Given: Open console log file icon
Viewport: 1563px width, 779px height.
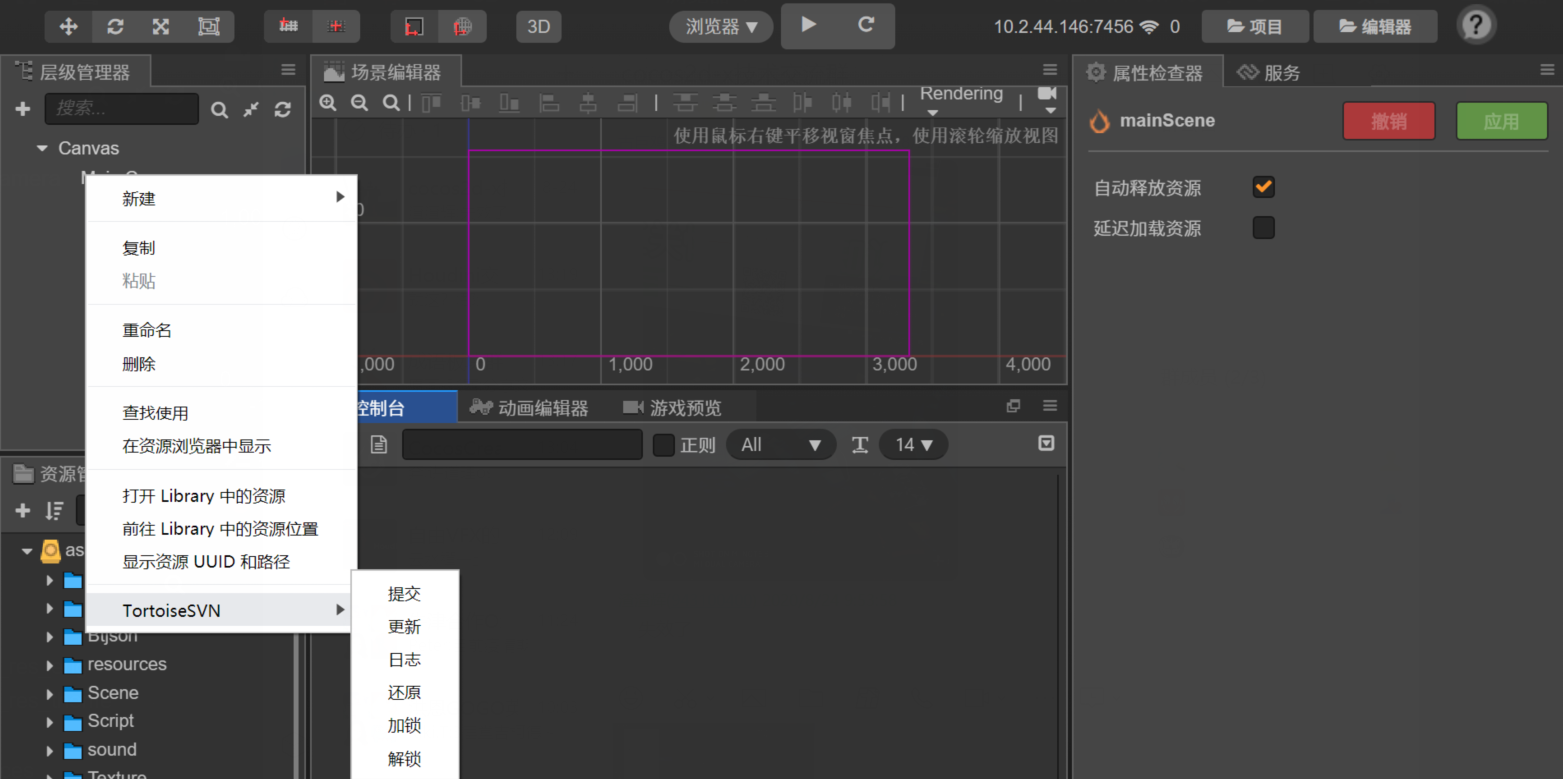Looking at the screenshot, I should 378,445.
